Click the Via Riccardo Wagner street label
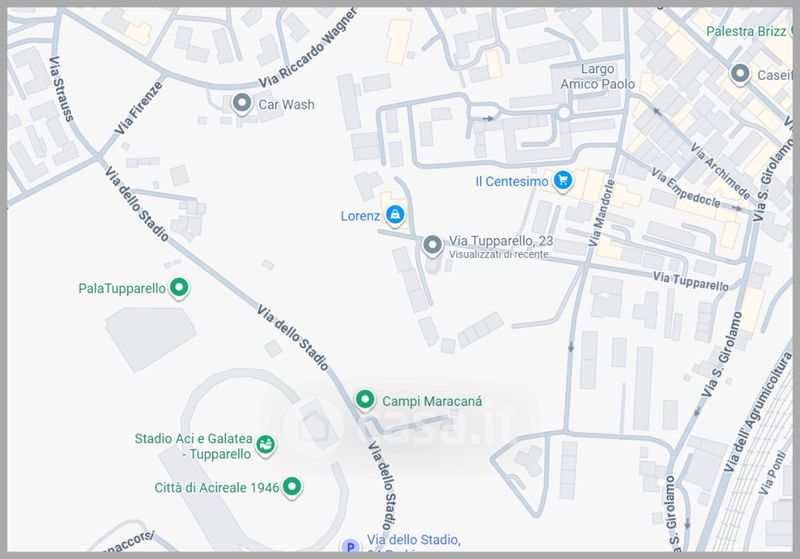 [x=308, y=49]
